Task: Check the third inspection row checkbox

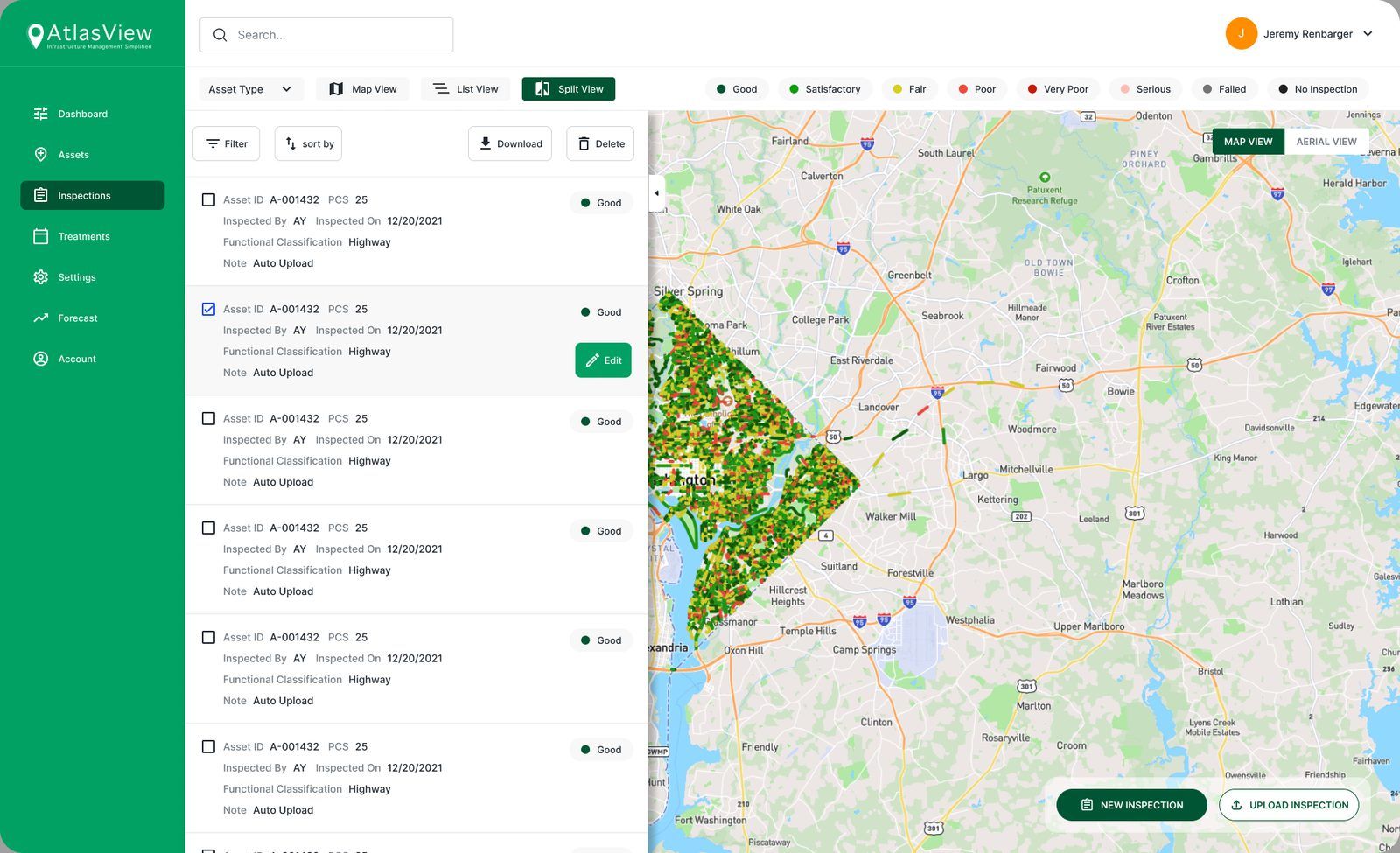Action: tap(208, 418)
